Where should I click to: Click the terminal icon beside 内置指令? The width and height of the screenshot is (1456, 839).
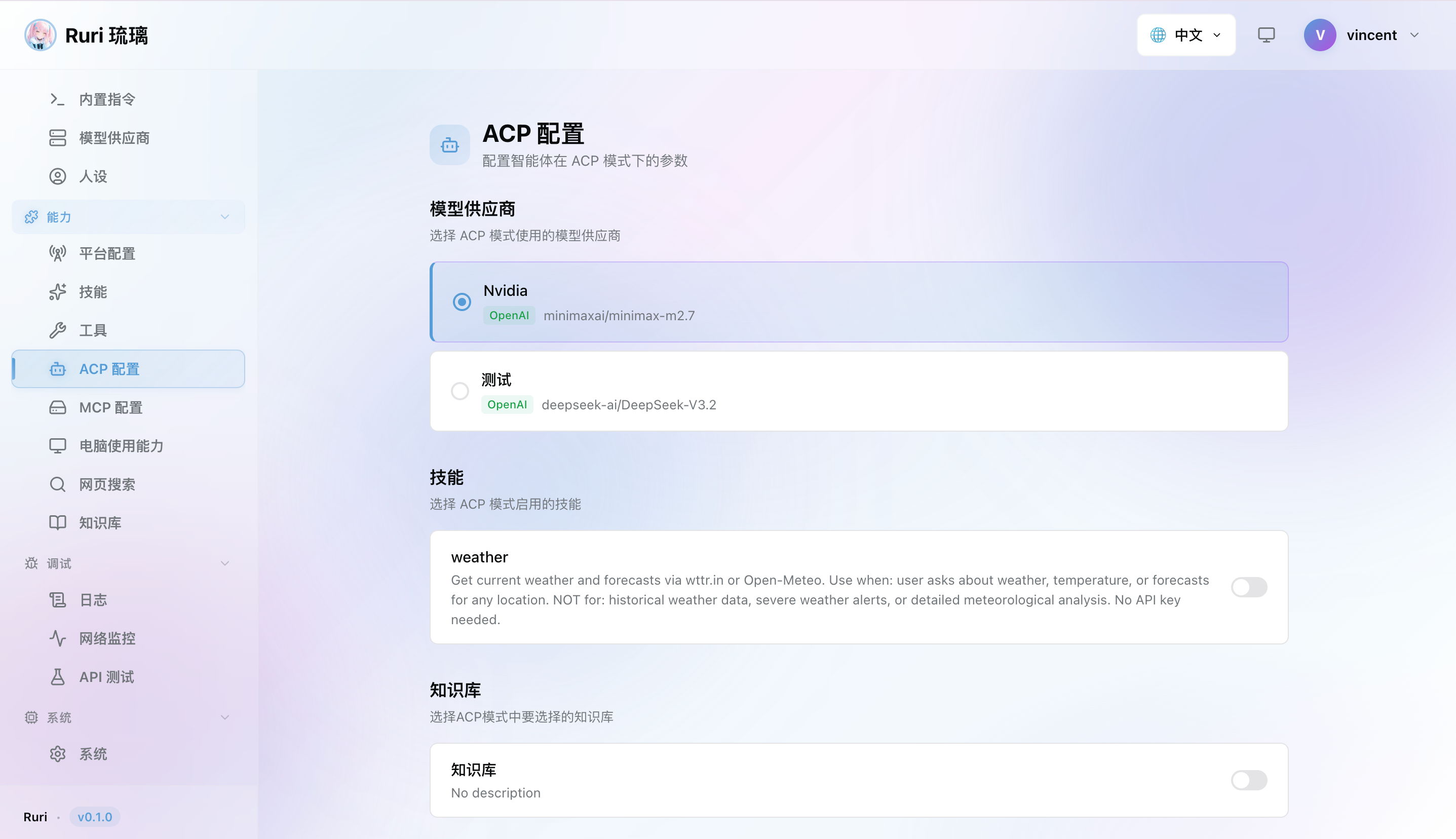57,99
